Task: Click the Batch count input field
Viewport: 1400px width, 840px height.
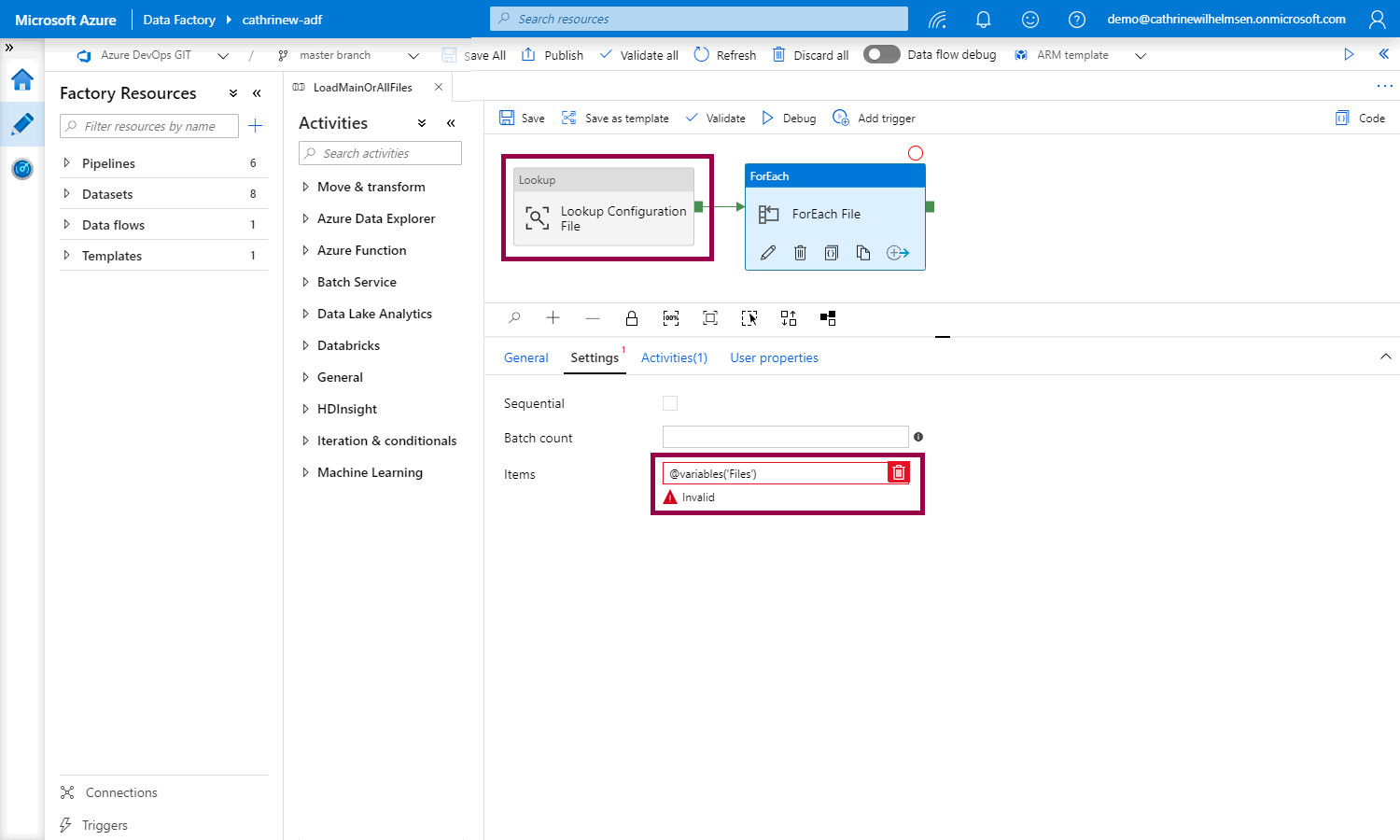Action: coord(785,437)
